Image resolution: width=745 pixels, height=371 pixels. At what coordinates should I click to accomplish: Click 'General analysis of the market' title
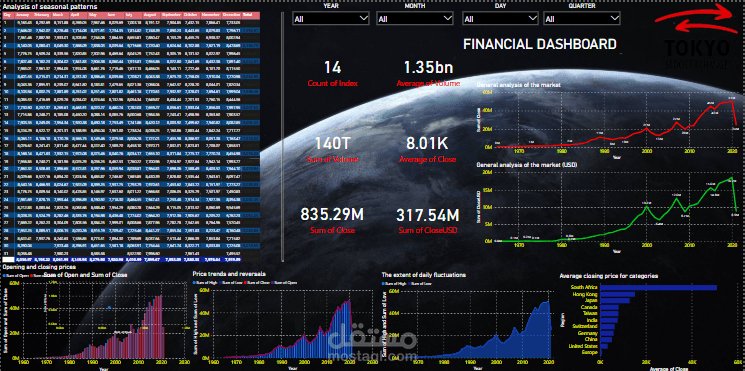tap(518, 85)
